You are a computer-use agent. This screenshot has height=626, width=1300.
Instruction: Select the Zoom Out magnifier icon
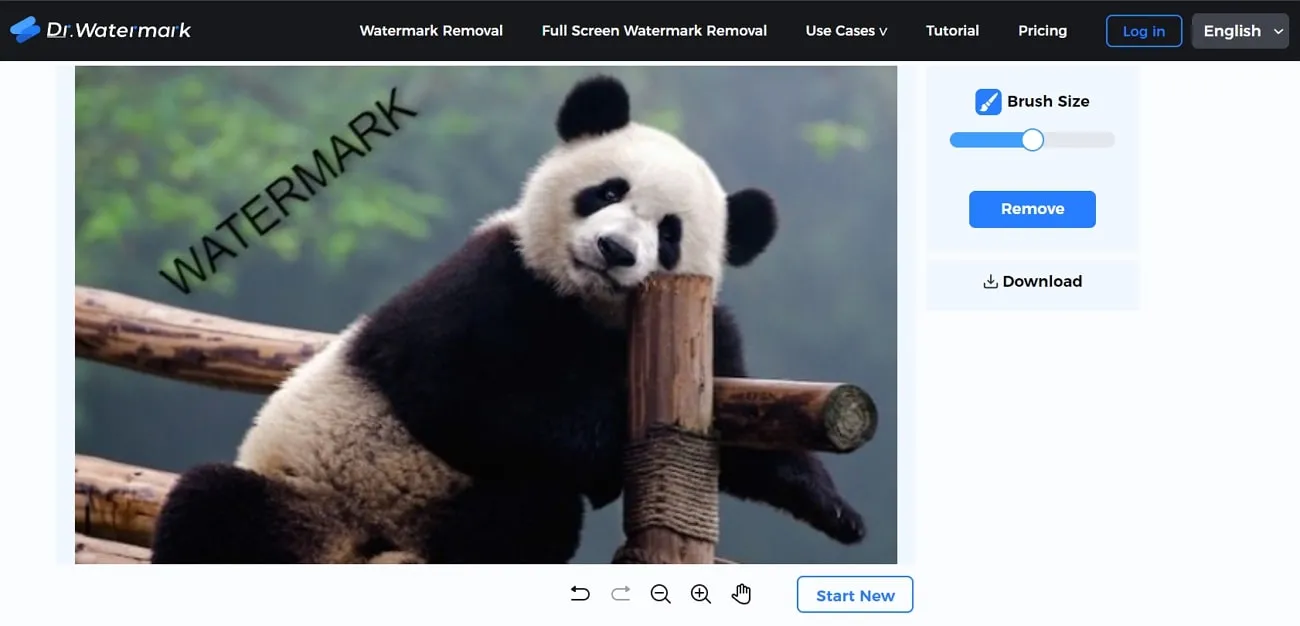(x=660, y=593)
